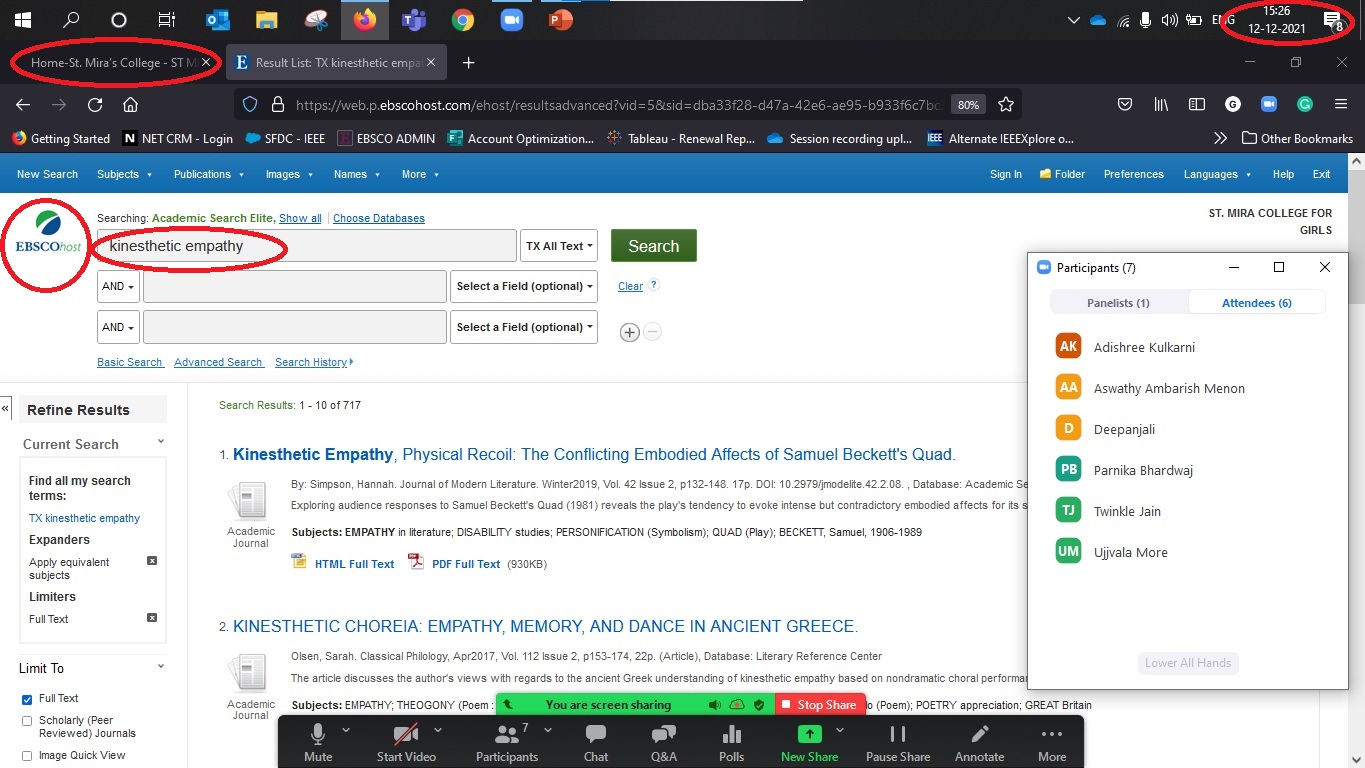1365x768 pixels.
Task: Click the PDF Full Text icon link
Action: [x=415, y=563]
